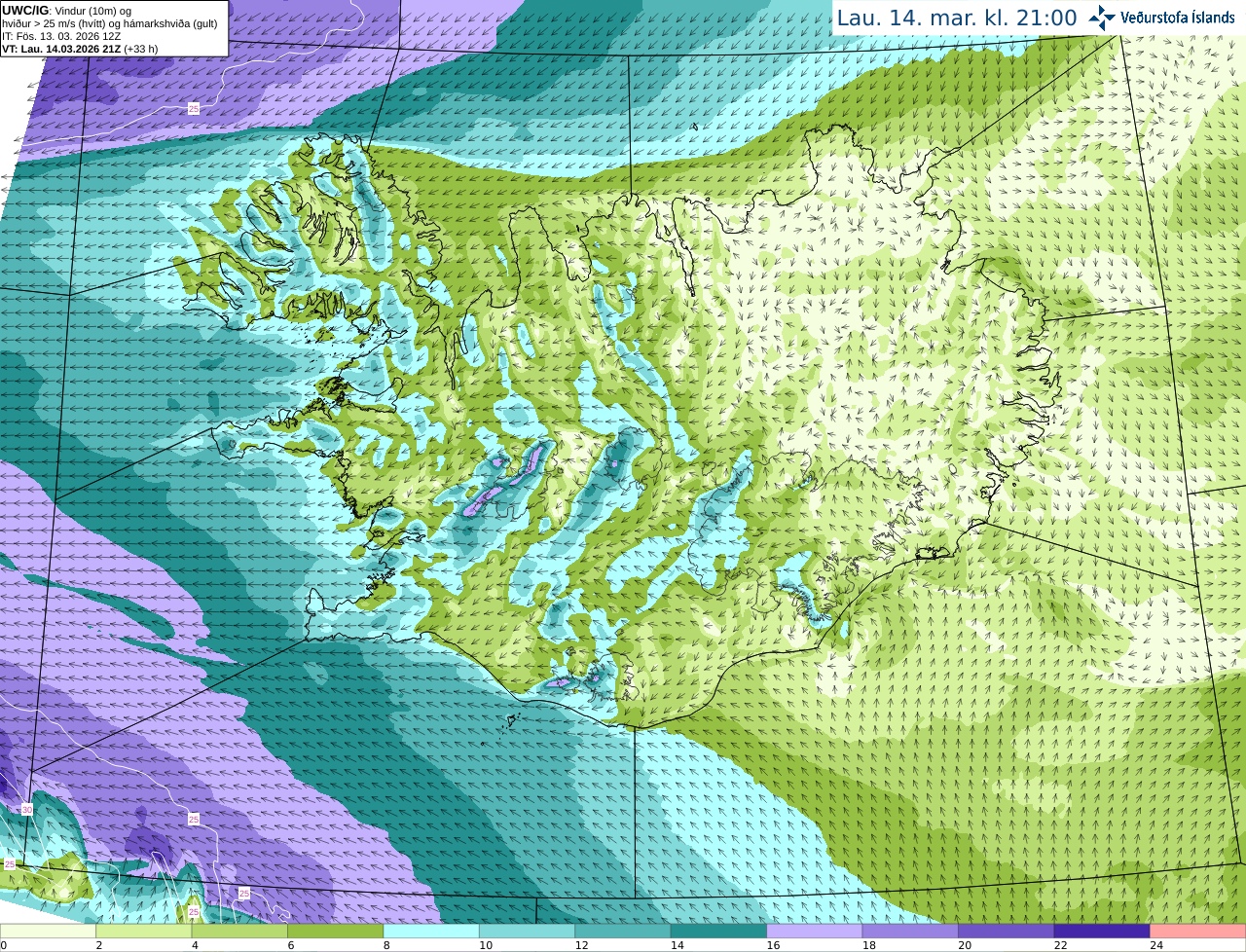Click the legend scale value 8
This screenshot has height=952, width=1246.
point(386,945)
